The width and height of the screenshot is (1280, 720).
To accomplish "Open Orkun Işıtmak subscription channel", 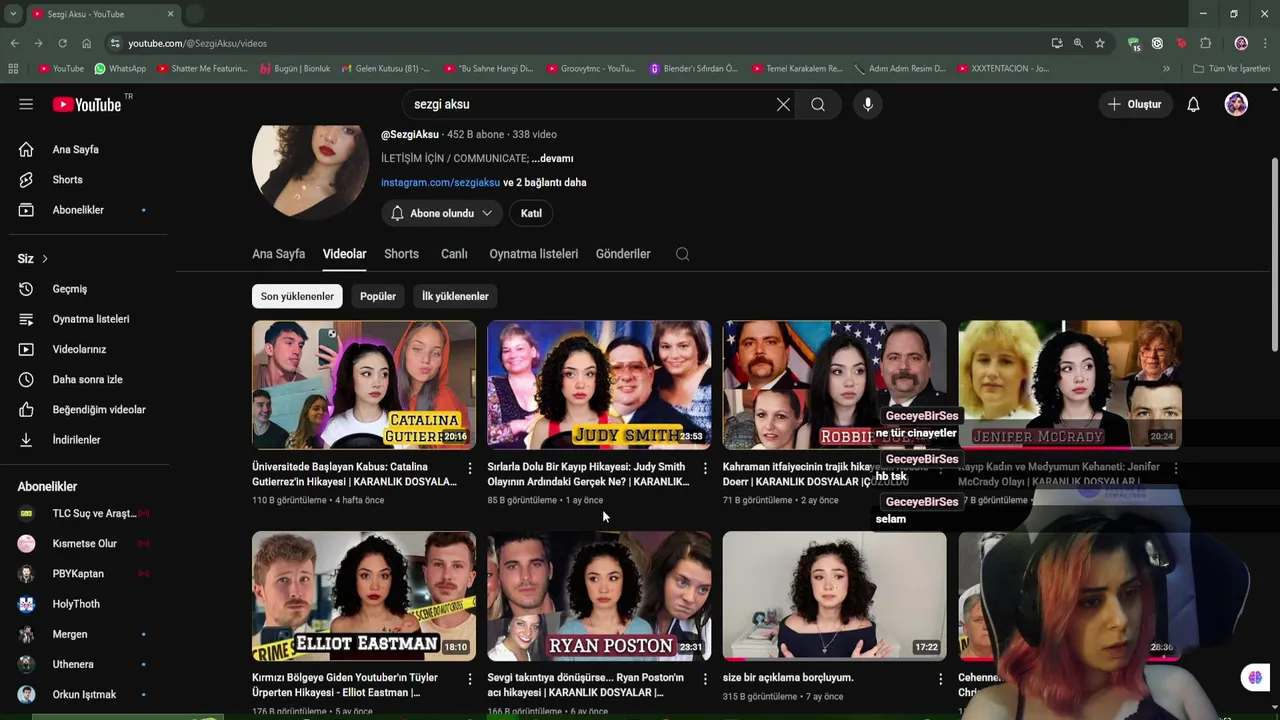I will (84, 694).
